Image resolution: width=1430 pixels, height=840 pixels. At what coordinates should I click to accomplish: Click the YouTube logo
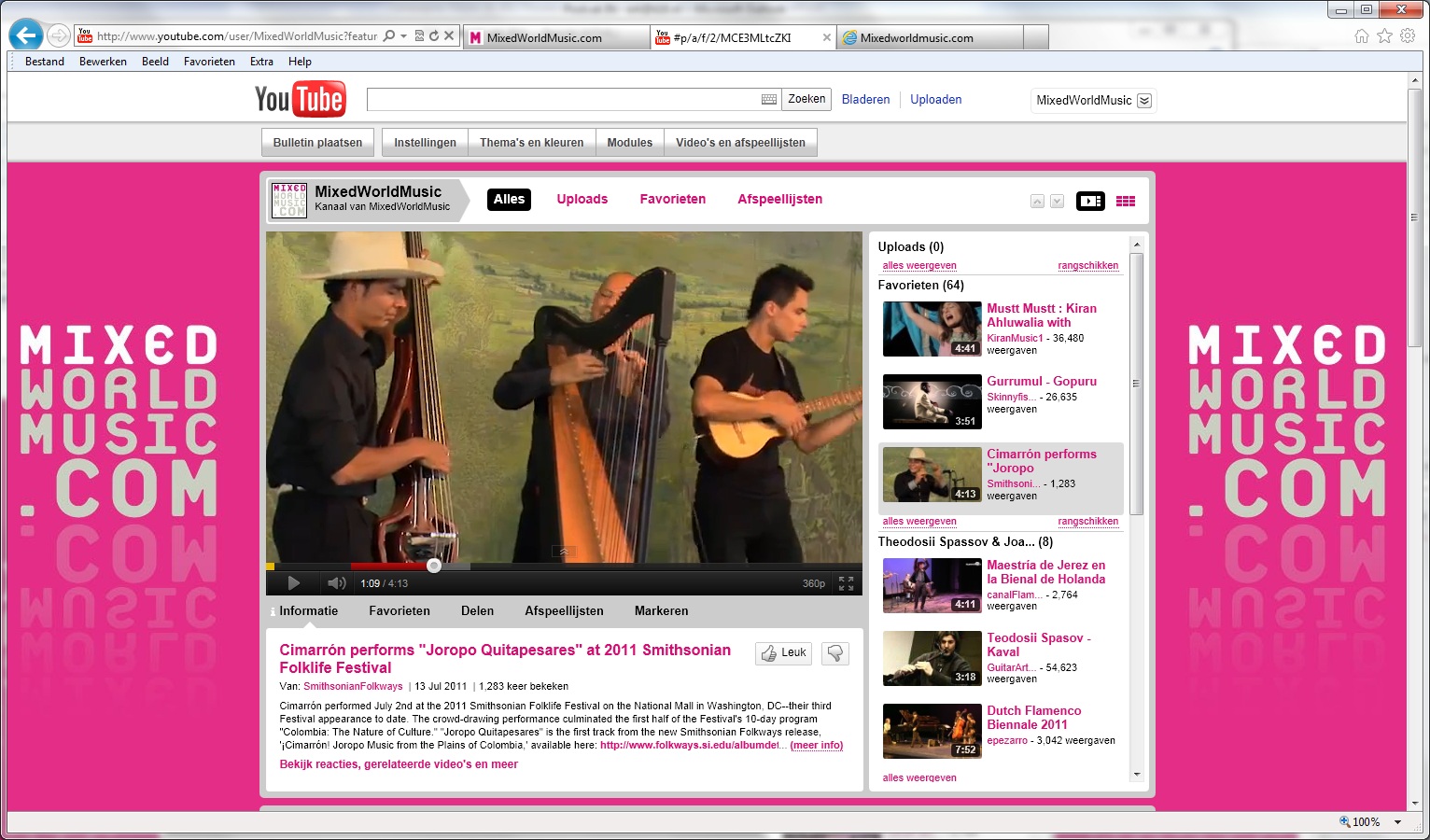click(x=300, y=99)
